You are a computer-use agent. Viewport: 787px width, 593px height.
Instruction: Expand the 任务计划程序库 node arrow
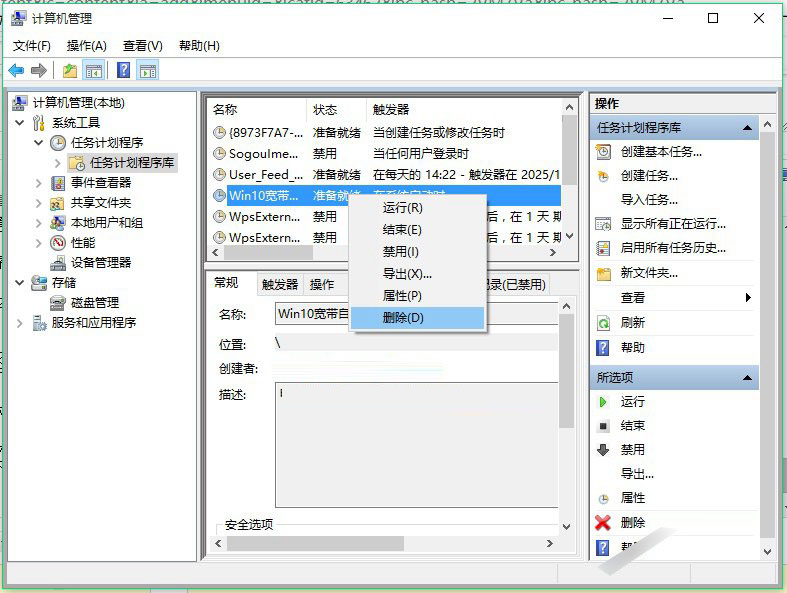point(57,163)
